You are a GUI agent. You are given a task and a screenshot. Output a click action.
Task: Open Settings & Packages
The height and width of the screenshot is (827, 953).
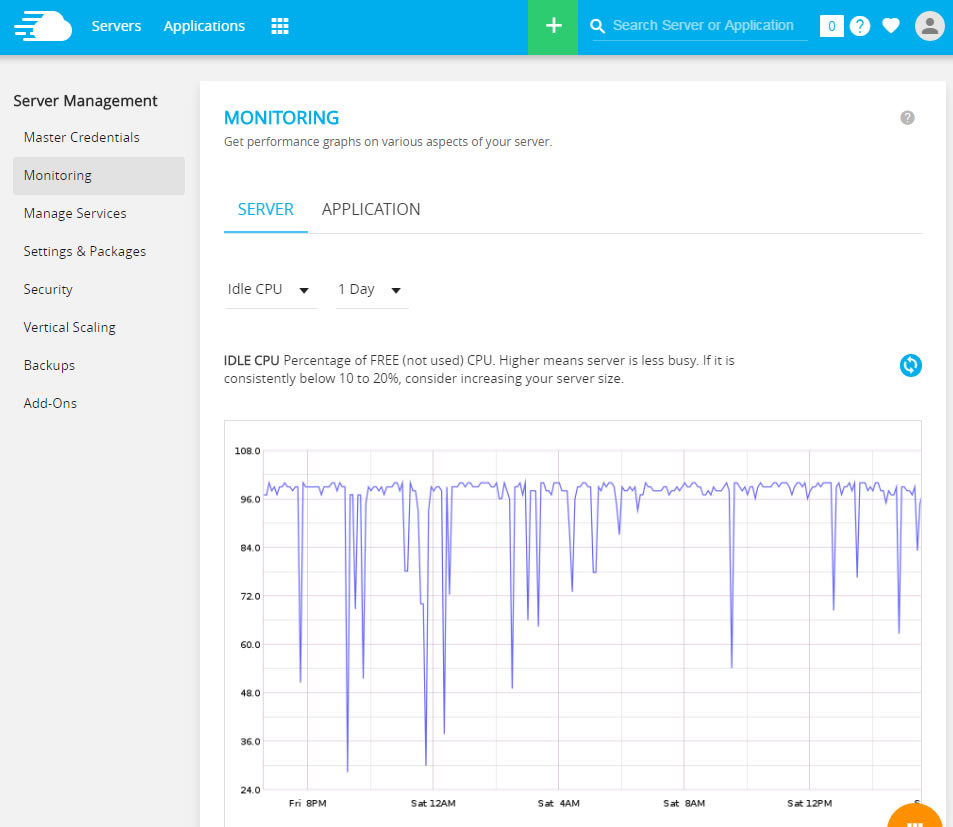coord(84,252)
